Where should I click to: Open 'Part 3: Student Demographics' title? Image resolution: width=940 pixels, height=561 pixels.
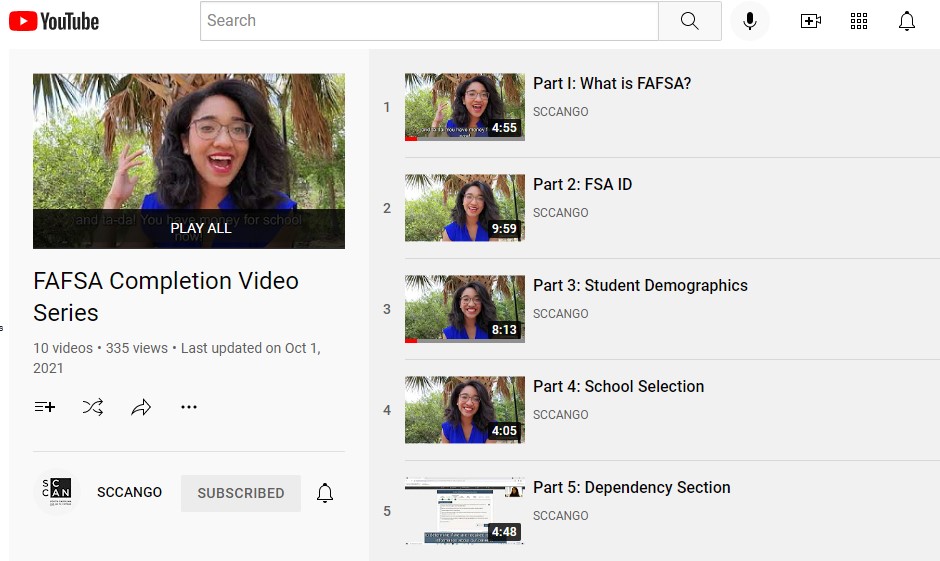click(640, 285)
